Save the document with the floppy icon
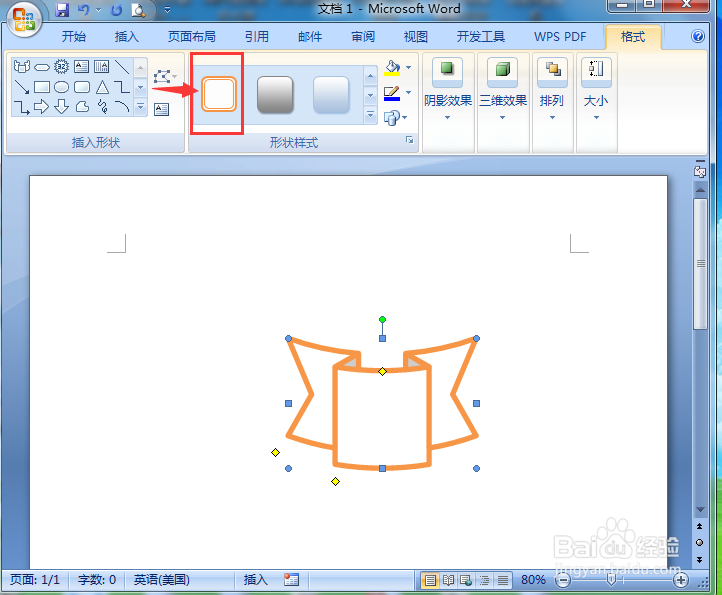The height and width of the screenshot is (595, 722). point(62,10)
